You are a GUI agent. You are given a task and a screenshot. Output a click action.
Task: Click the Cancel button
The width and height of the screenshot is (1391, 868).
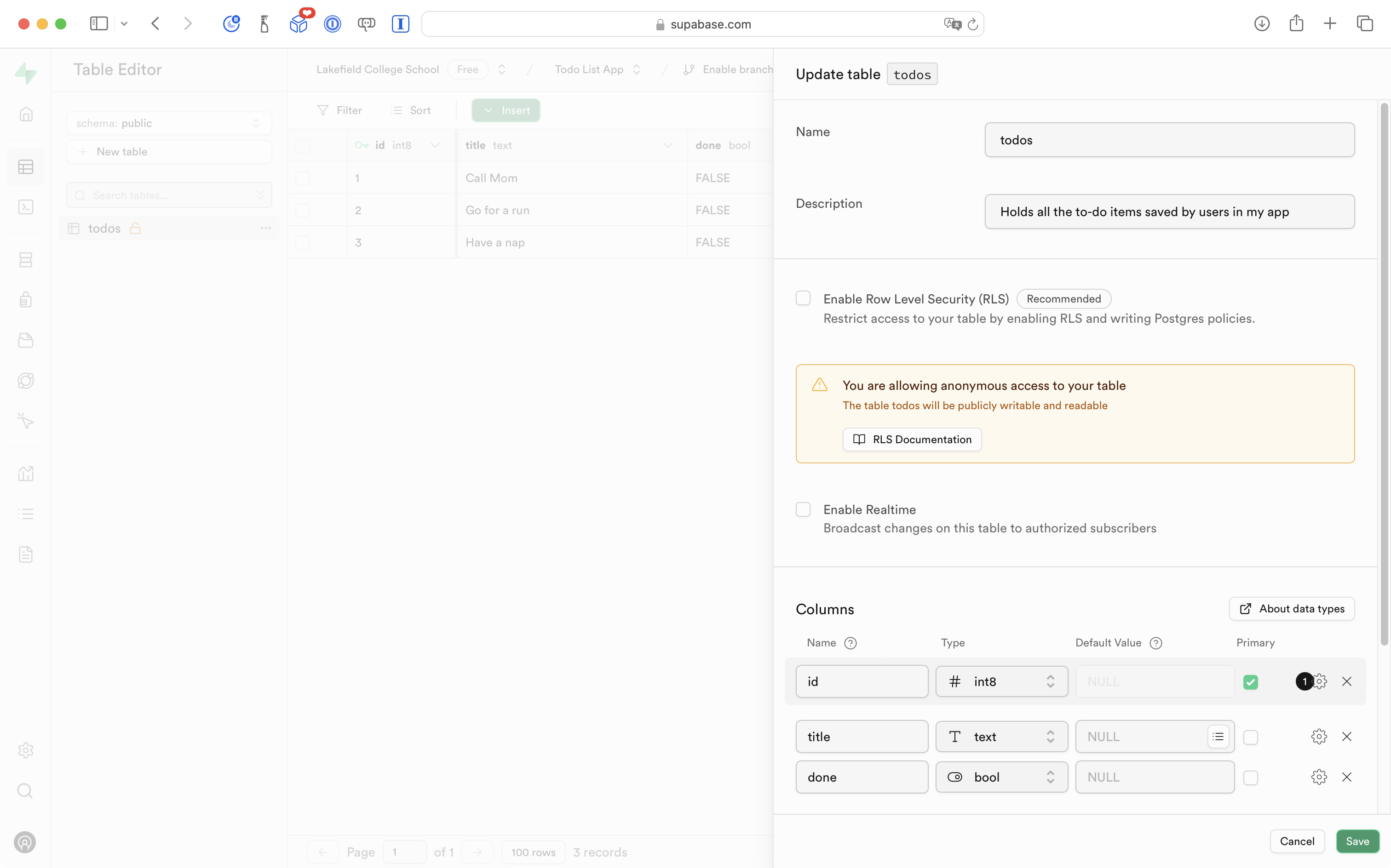click(x=1296, y=841)
